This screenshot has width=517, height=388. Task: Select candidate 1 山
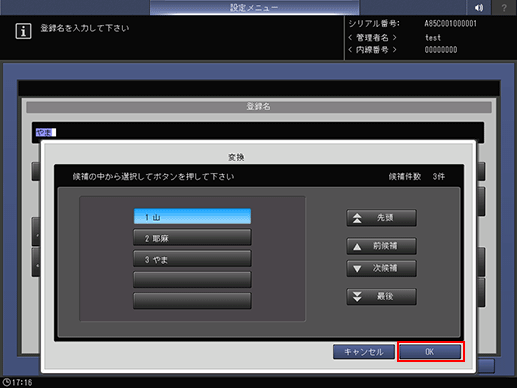pyautogui.click(x=192, y=217)
